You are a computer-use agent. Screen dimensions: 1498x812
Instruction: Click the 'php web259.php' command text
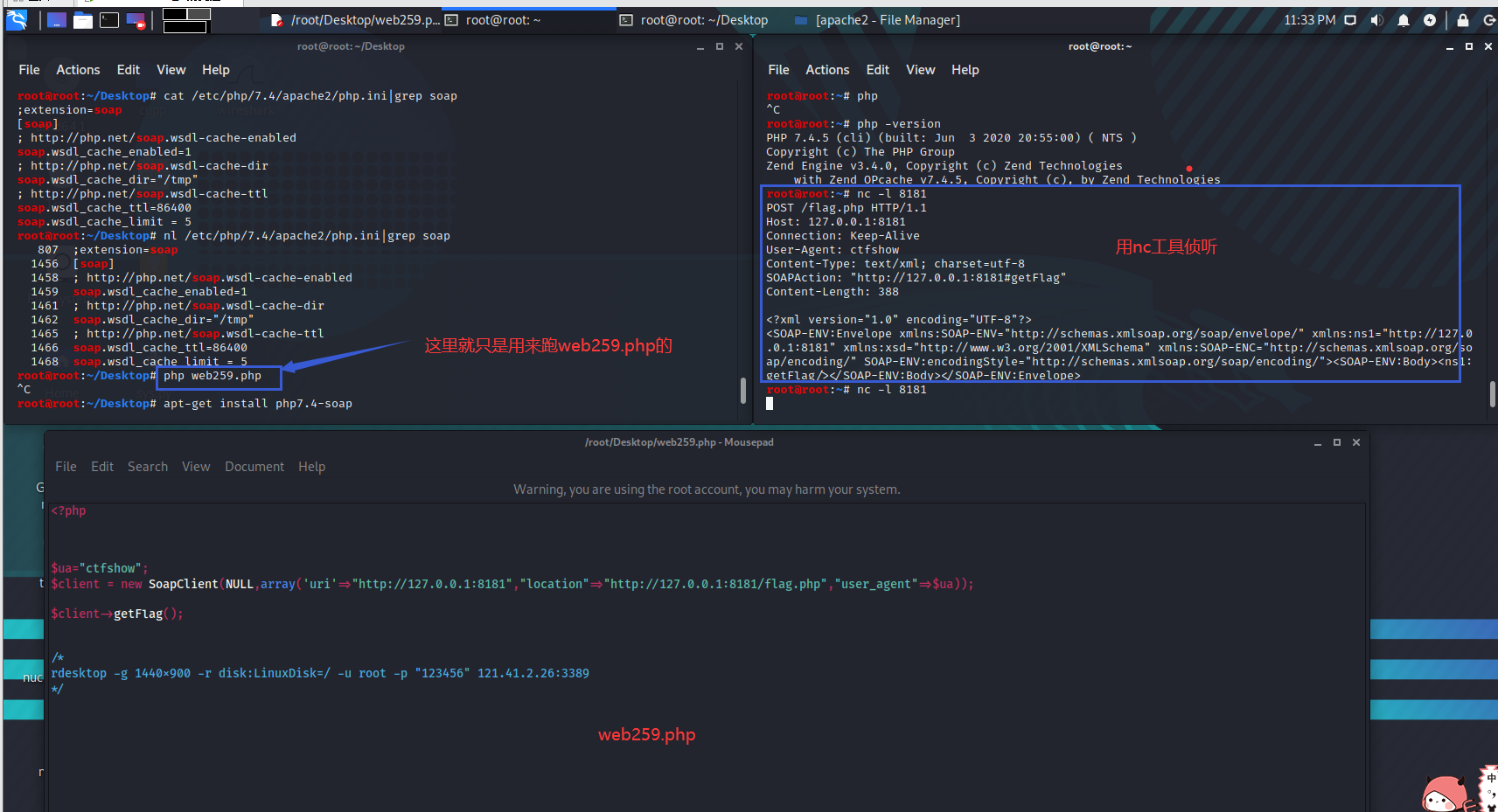(x=213, y=376)
